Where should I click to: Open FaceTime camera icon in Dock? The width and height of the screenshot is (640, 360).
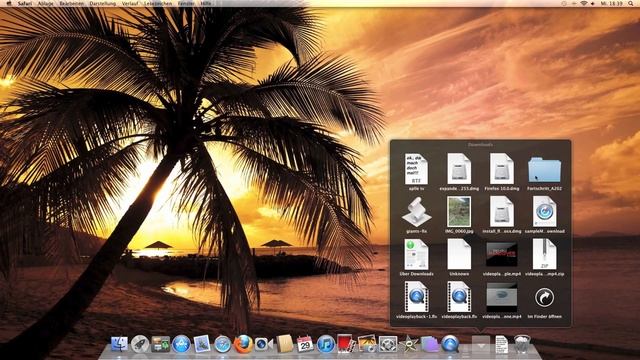pyautogui.click(x=263, y=344)
